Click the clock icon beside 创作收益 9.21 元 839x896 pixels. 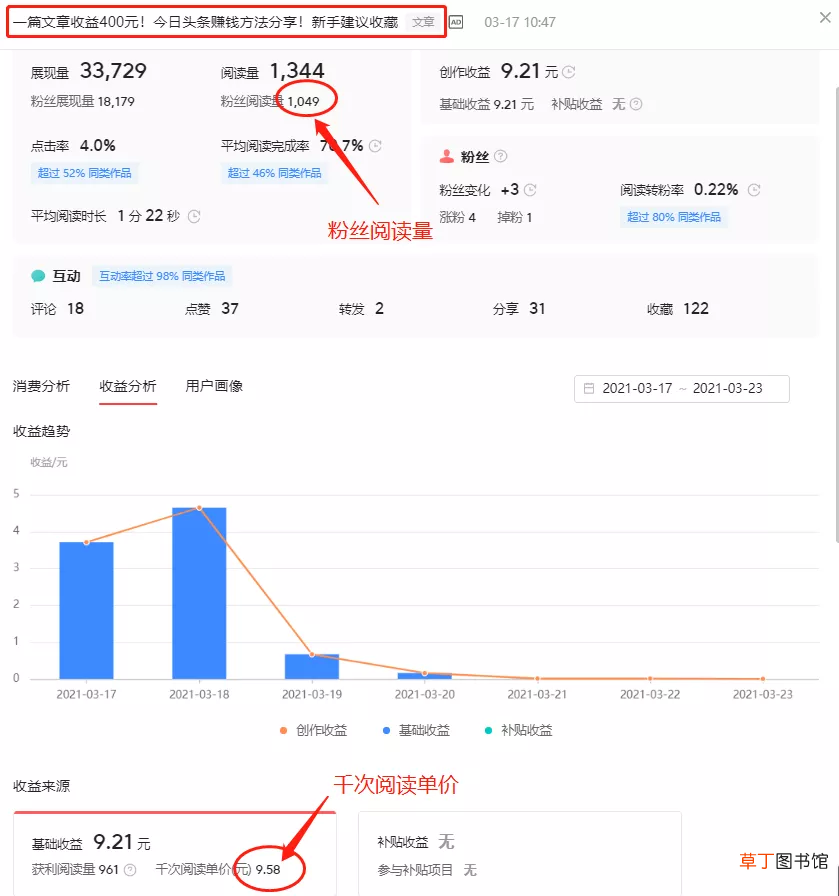click(569, 72)
